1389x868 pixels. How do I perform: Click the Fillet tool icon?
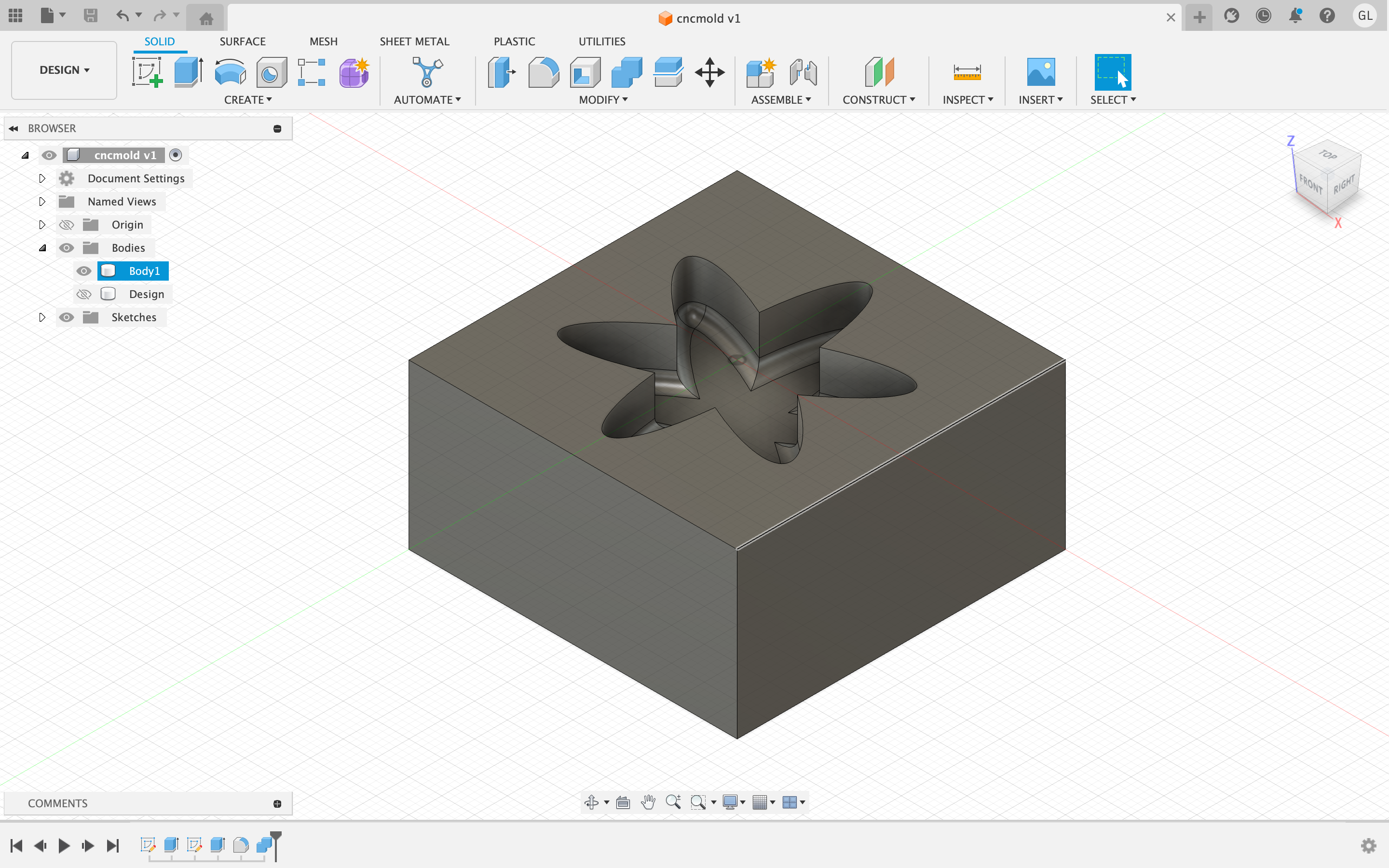pyautogui.click(x=543, y=72)
